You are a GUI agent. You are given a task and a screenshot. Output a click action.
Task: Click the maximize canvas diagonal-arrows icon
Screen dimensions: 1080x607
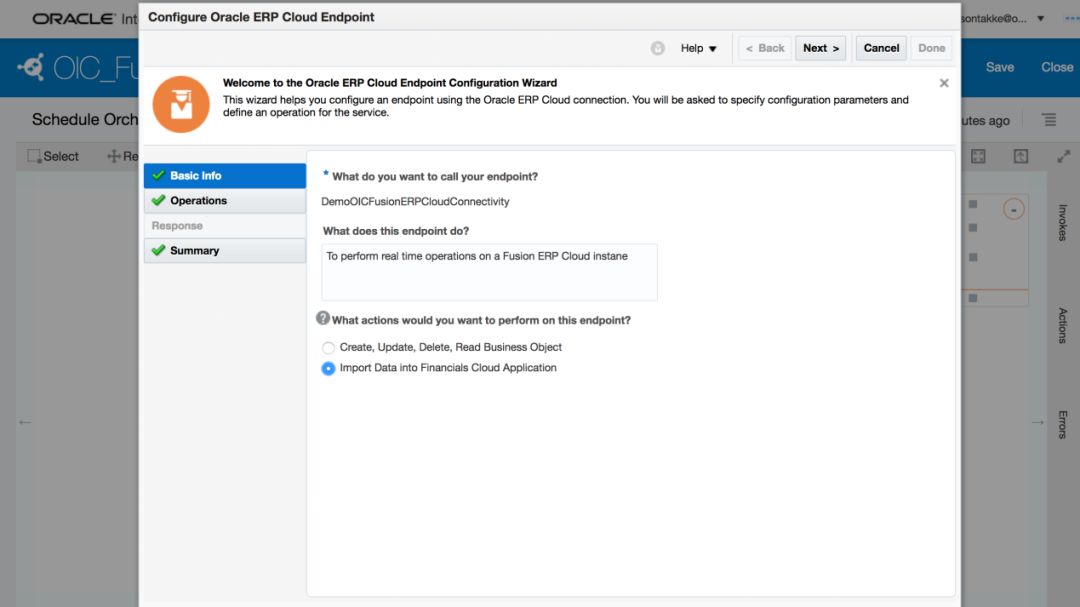pos(1063,156)
